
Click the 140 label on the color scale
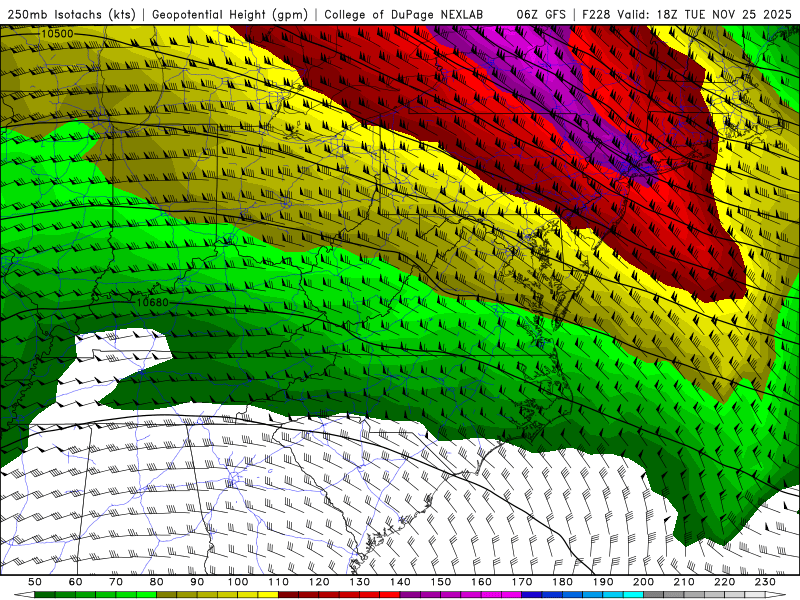pos(400,582)
